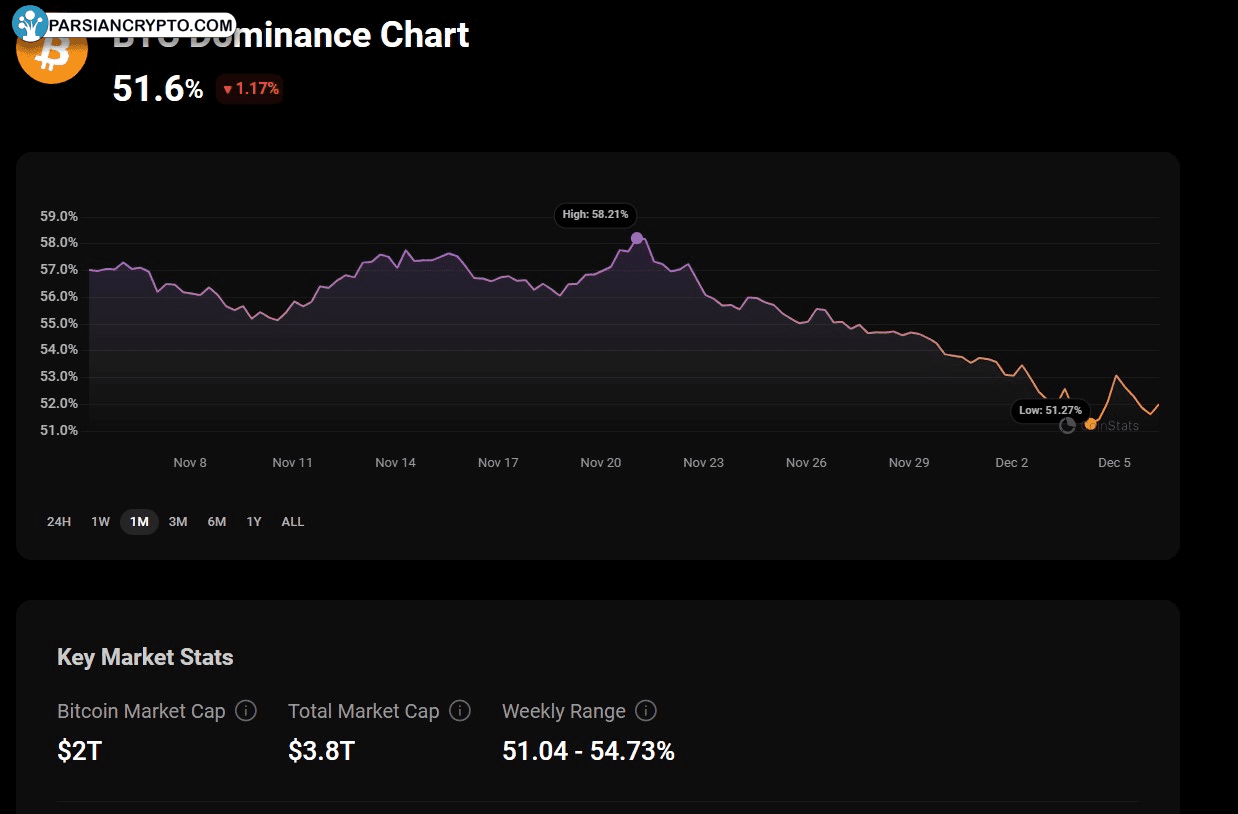Click the purple High point marker on the chart
Screen dimensions: 1238x814
pos(637,238)
